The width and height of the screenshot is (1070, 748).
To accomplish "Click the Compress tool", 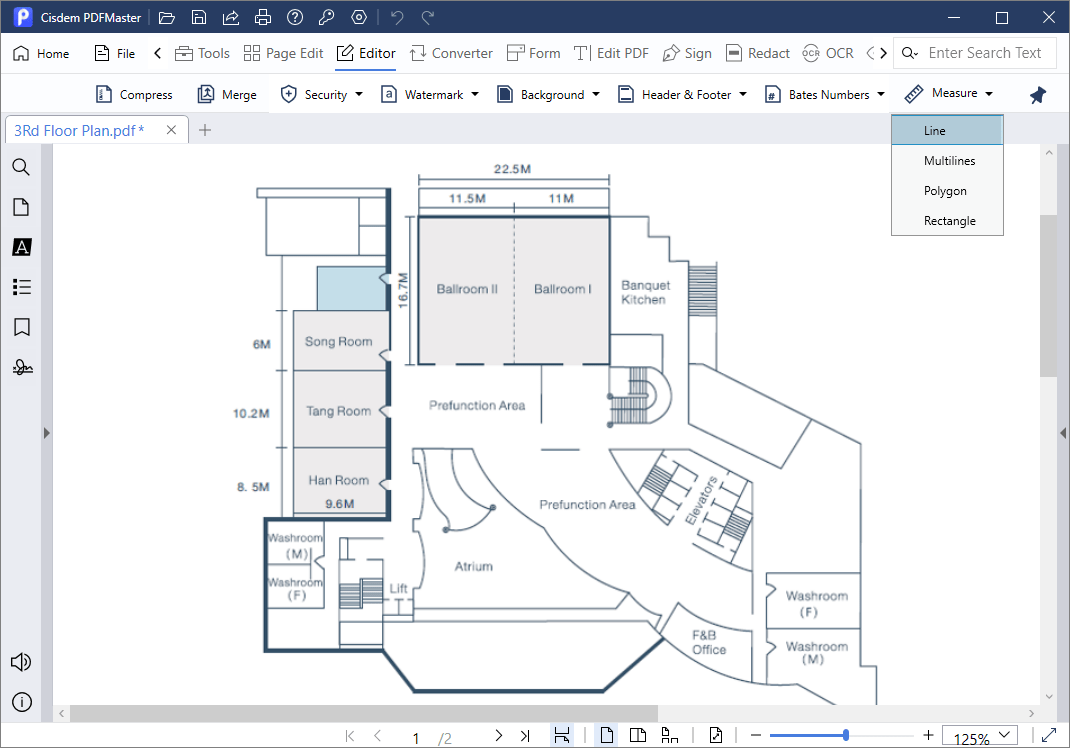I will click(134, 94).
